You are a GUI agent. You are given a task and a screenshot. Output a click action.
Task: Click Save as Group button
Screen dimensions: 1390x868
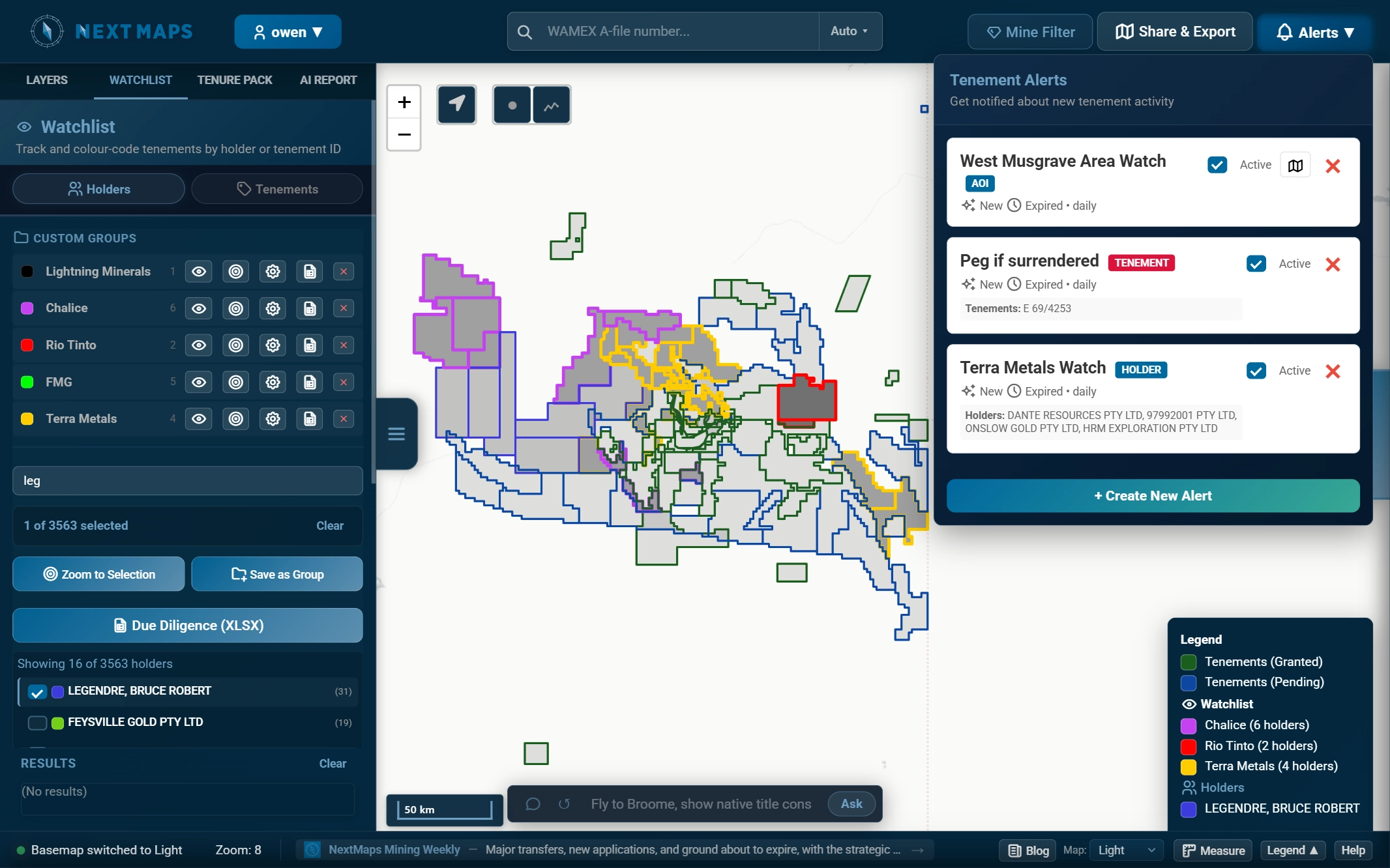coord(277,574)
